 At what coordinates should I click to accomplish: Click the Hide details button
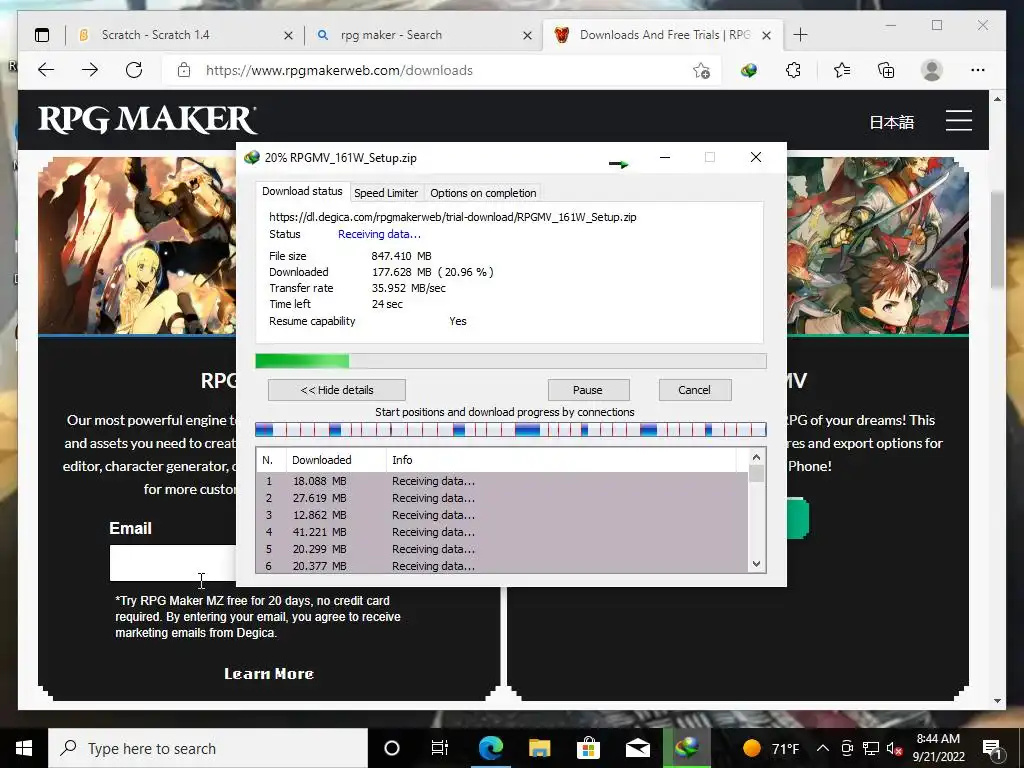coord(337,390)
